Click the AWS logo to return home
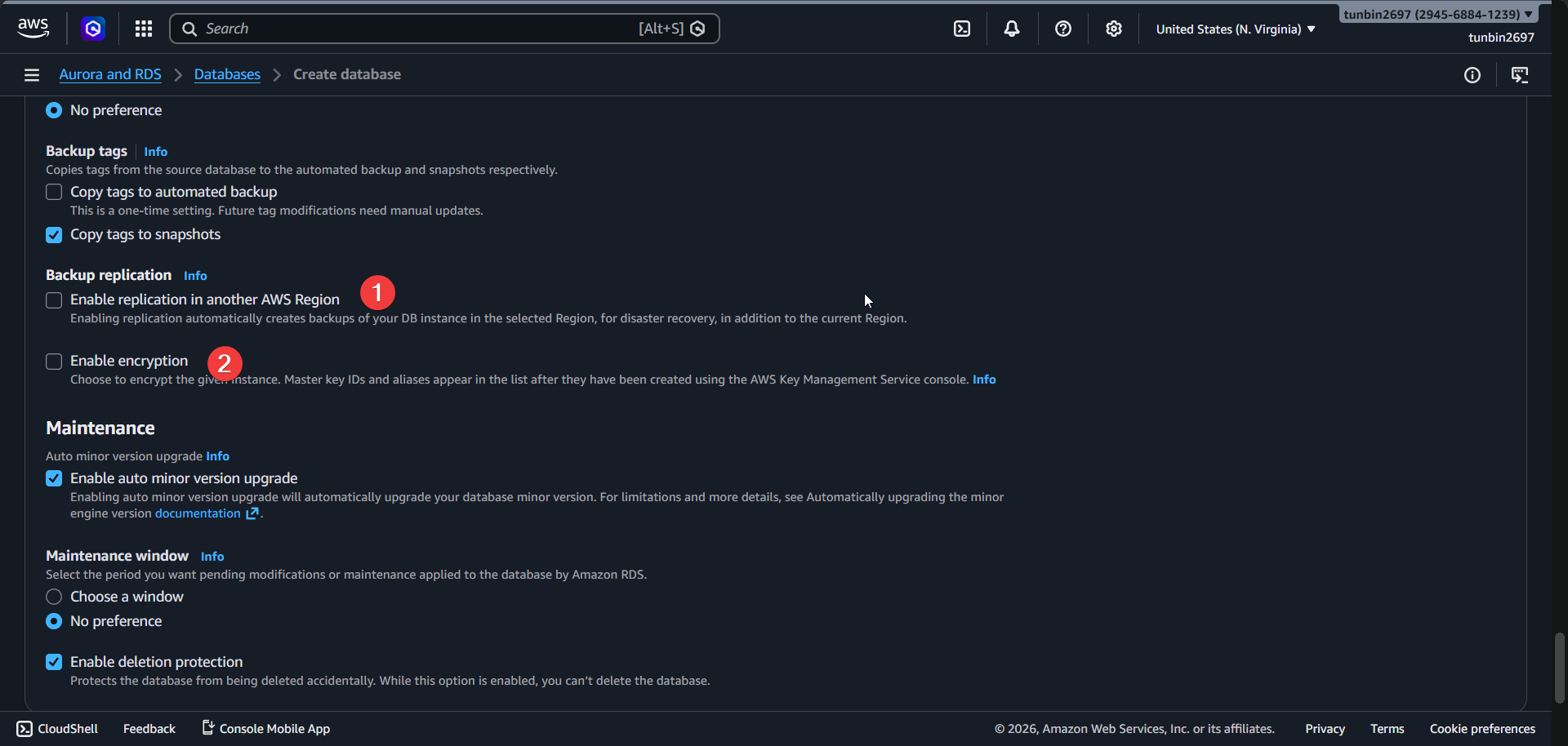 [x=33, y=28]
